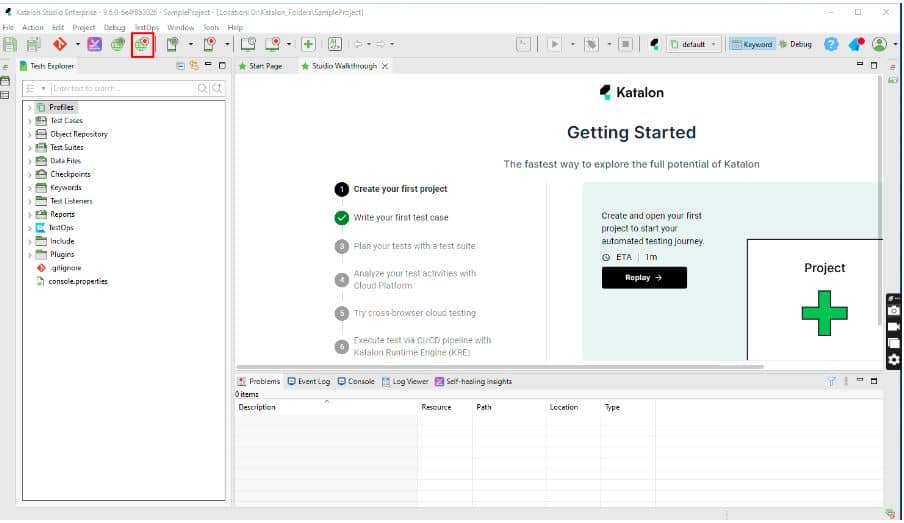Screen dimensions: 904x523
Task: Click the video camera icon on right sidebar
Action: (x=894, y=327)
